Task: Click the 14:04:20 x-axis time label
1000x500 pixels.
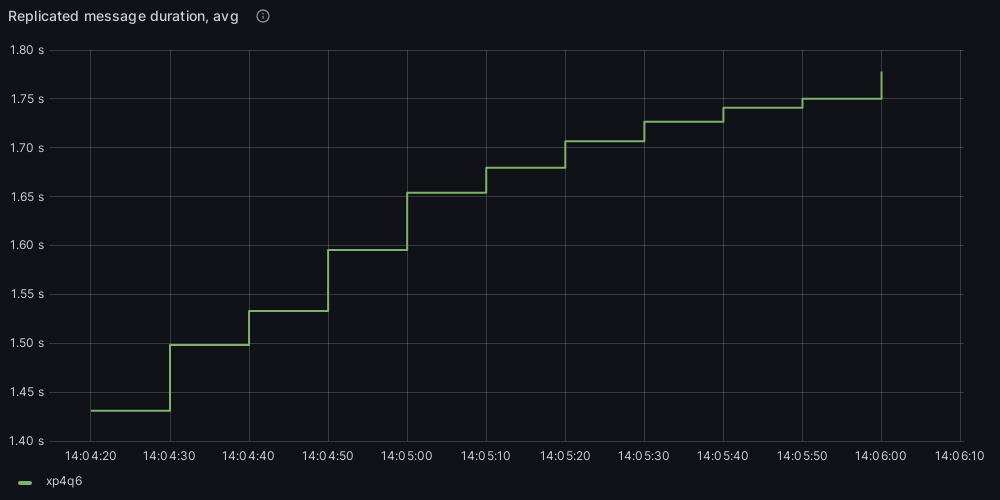Action: (90, 456)
